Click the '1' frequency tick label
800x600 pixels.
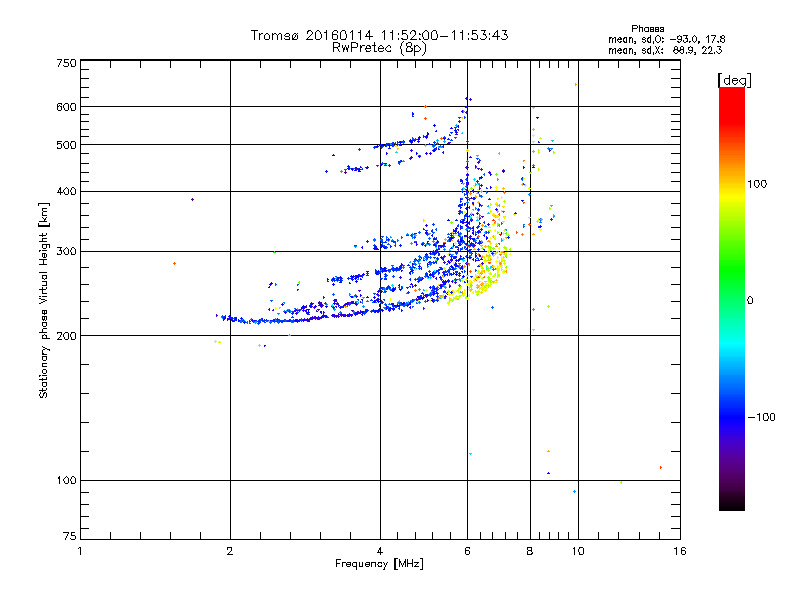[80, 551]
